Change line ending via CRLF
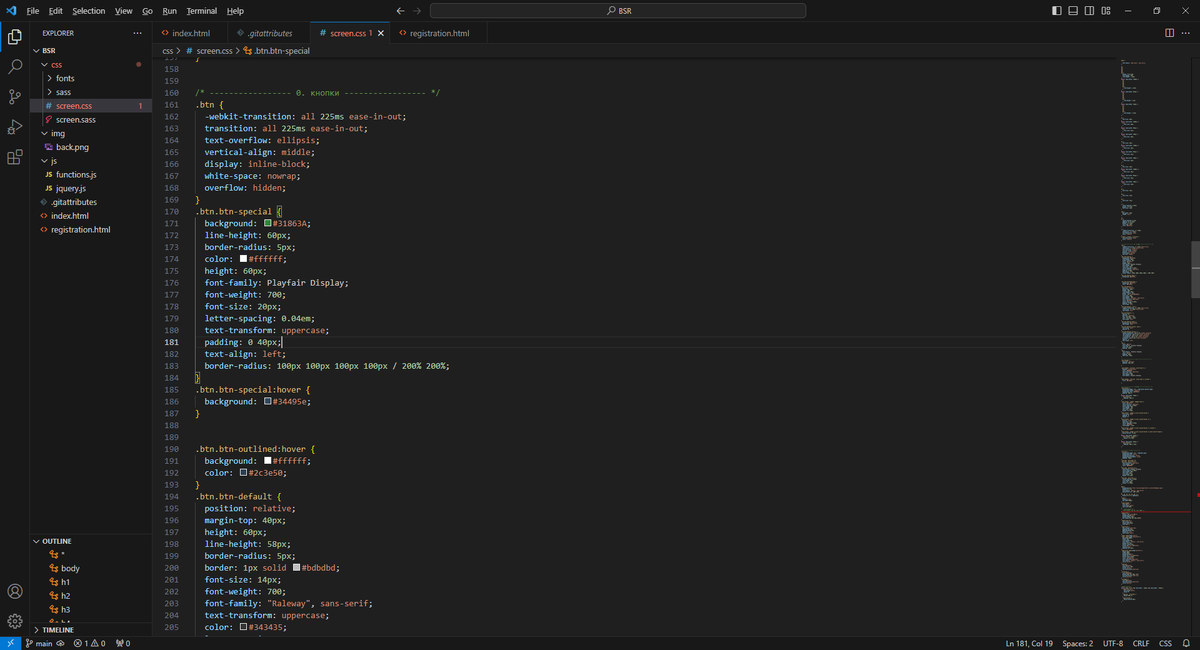Screen dimensions: 1200x650 1141,643
